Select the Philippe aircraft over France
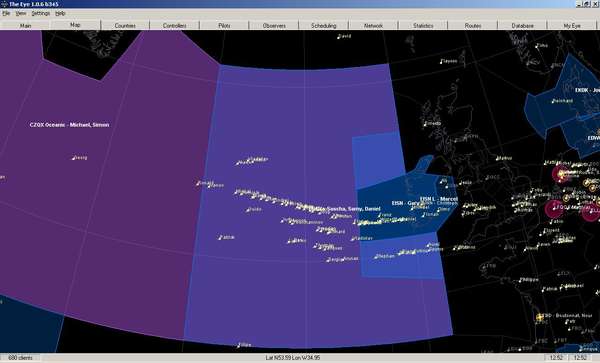Viewport: 600px width, 363px height. (x=521, y=281)
